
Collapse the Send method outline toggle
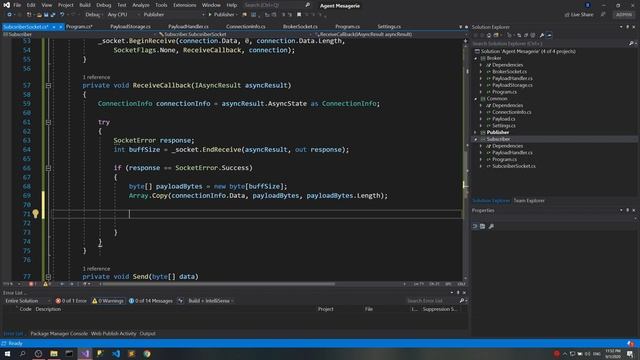pyautogui.click(x=48, y=276)
